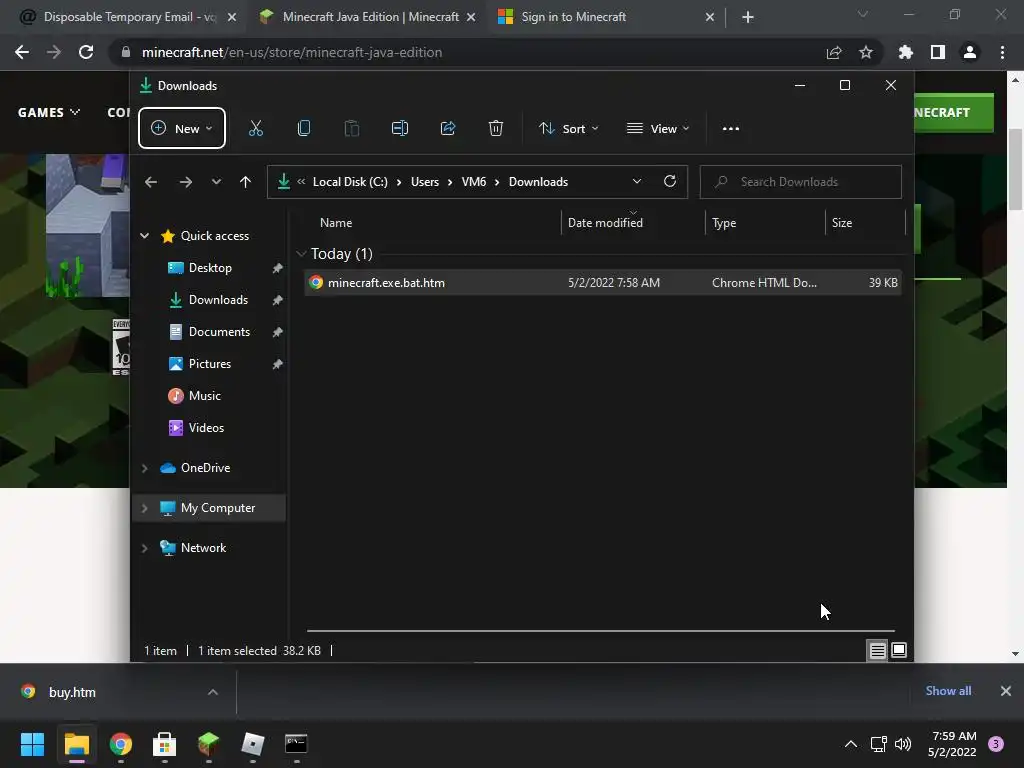This screenshot has width=1024, height=768.
Task: Open Chrome three-dot menu
Action: click(x=1002, y=52)
